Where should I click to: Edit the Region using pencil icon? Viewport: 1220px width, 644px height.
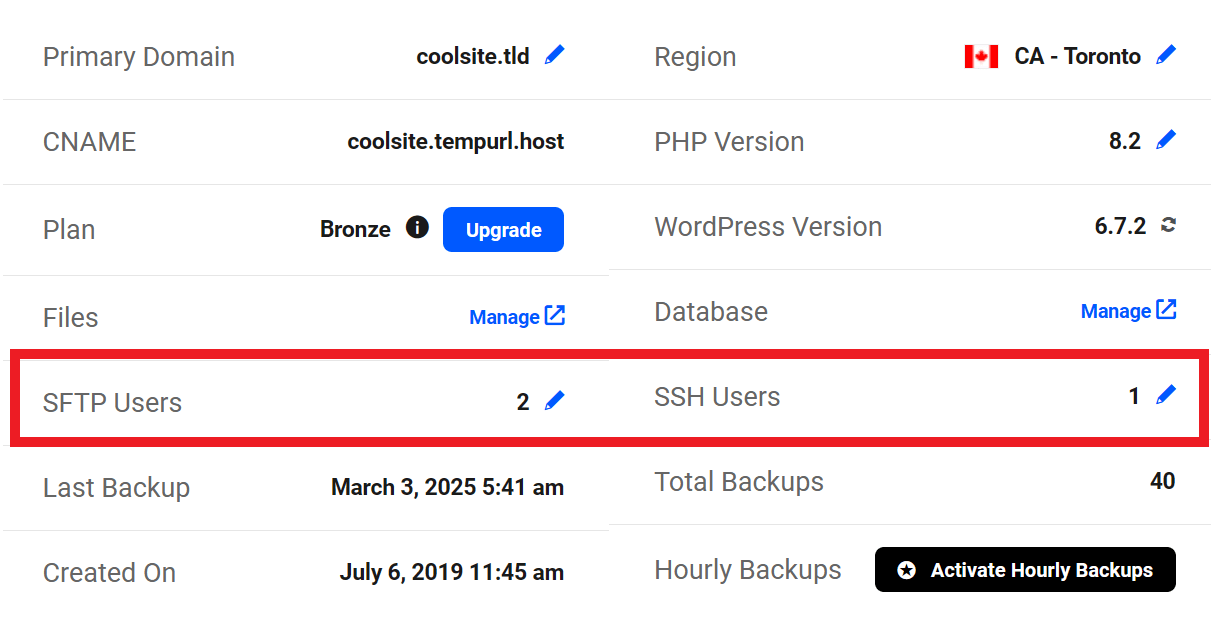coord(1166,55)
